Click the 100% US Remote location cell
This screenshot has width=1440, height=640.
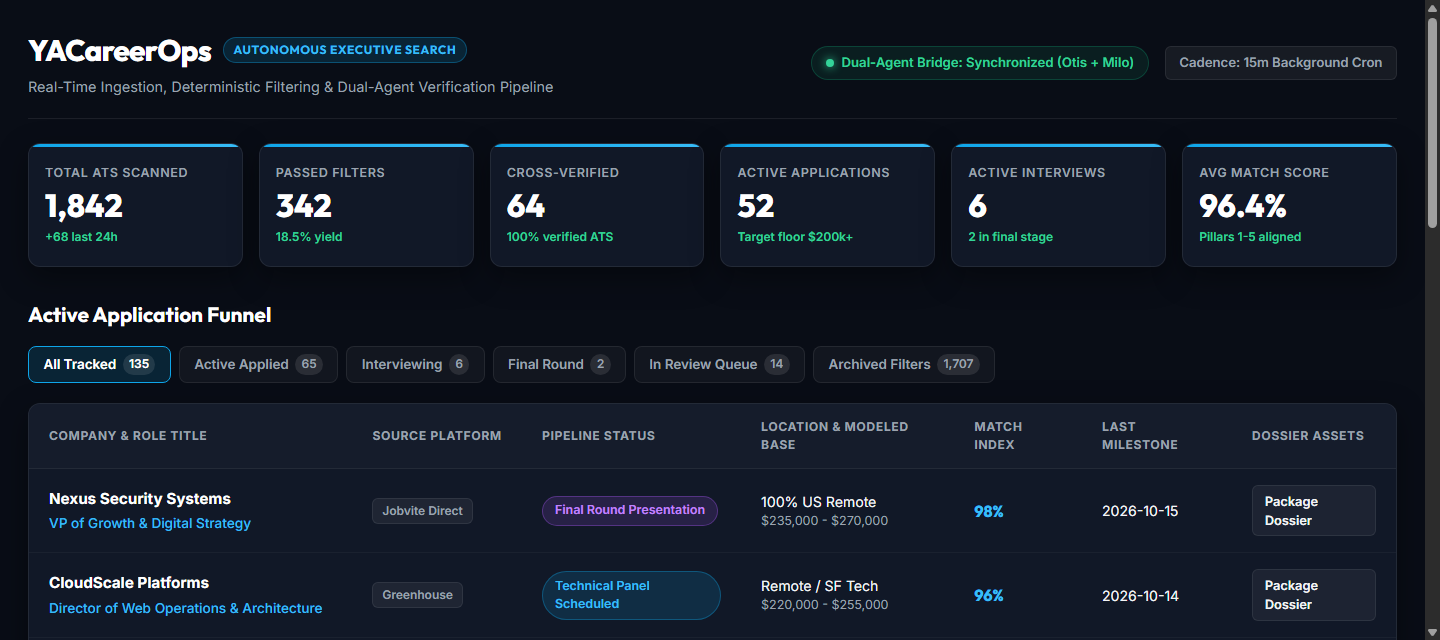(818, 502)
